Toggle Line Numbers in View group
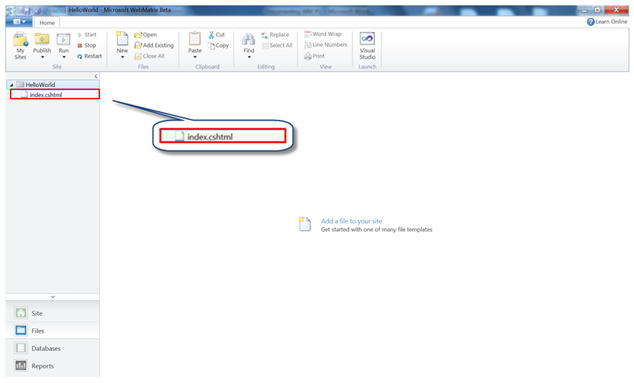The image size is (634, 383). pyautogui.click(x=325, y=45)
